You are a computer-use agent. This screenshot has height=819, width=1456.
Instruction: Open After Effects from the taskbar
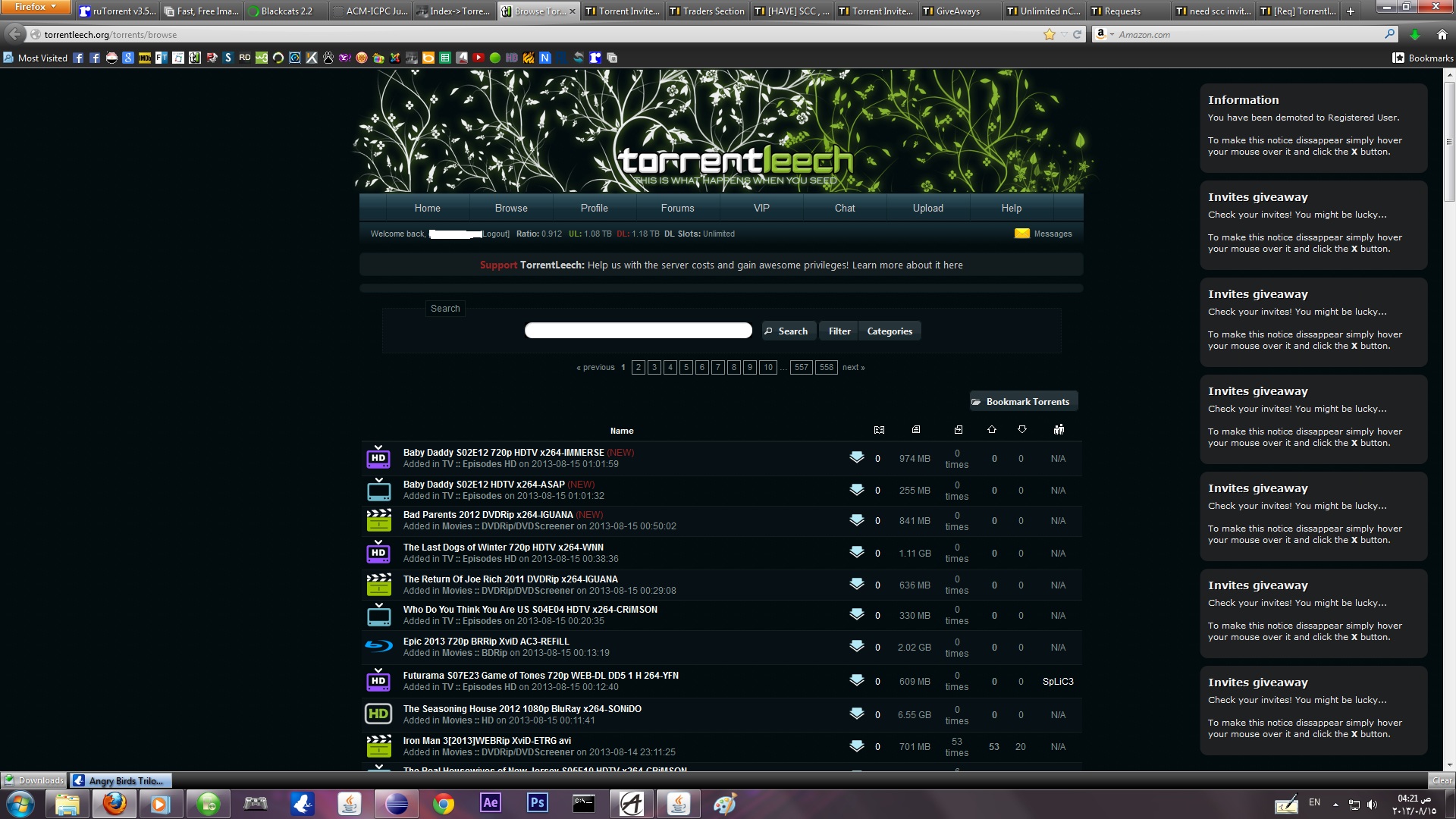point(491,803)
